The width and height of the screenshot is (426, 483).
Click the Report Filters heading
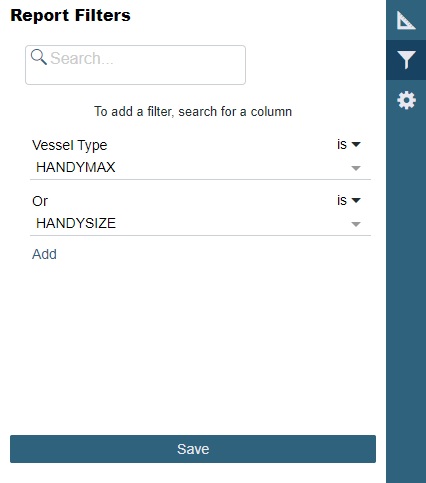[x=70, y=15]
